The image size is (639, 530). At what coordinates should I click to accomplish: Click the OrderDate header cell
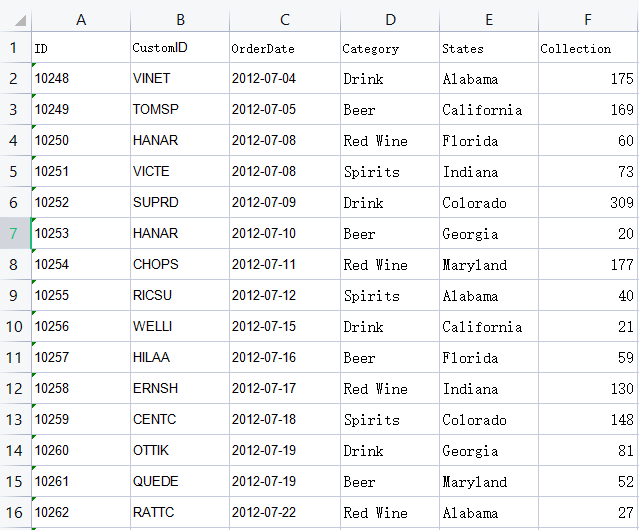click(x=285, y=47)
